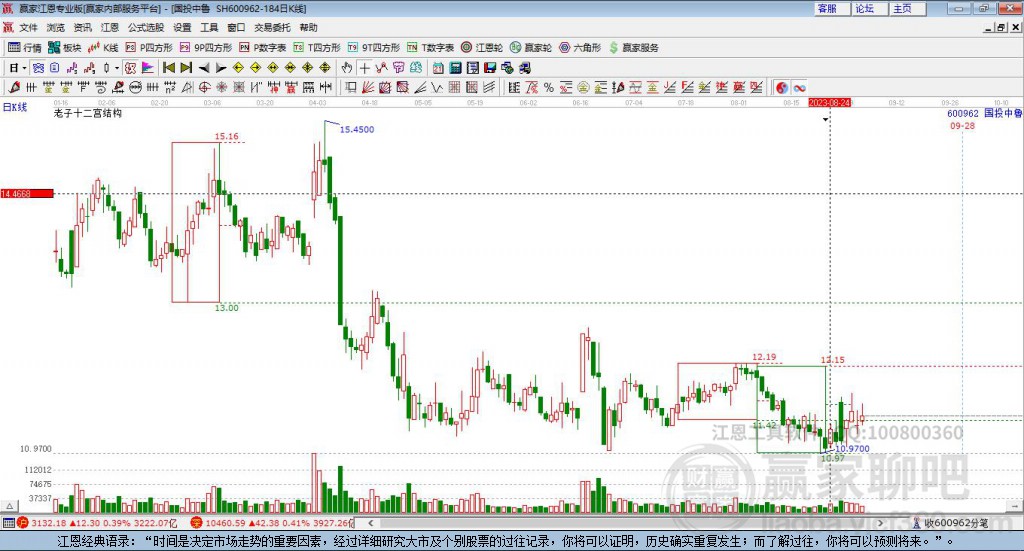This screenshot has width=1024, height=551.
Task: Click the 2023-08-24 date marker
Action: pos(829,103)
